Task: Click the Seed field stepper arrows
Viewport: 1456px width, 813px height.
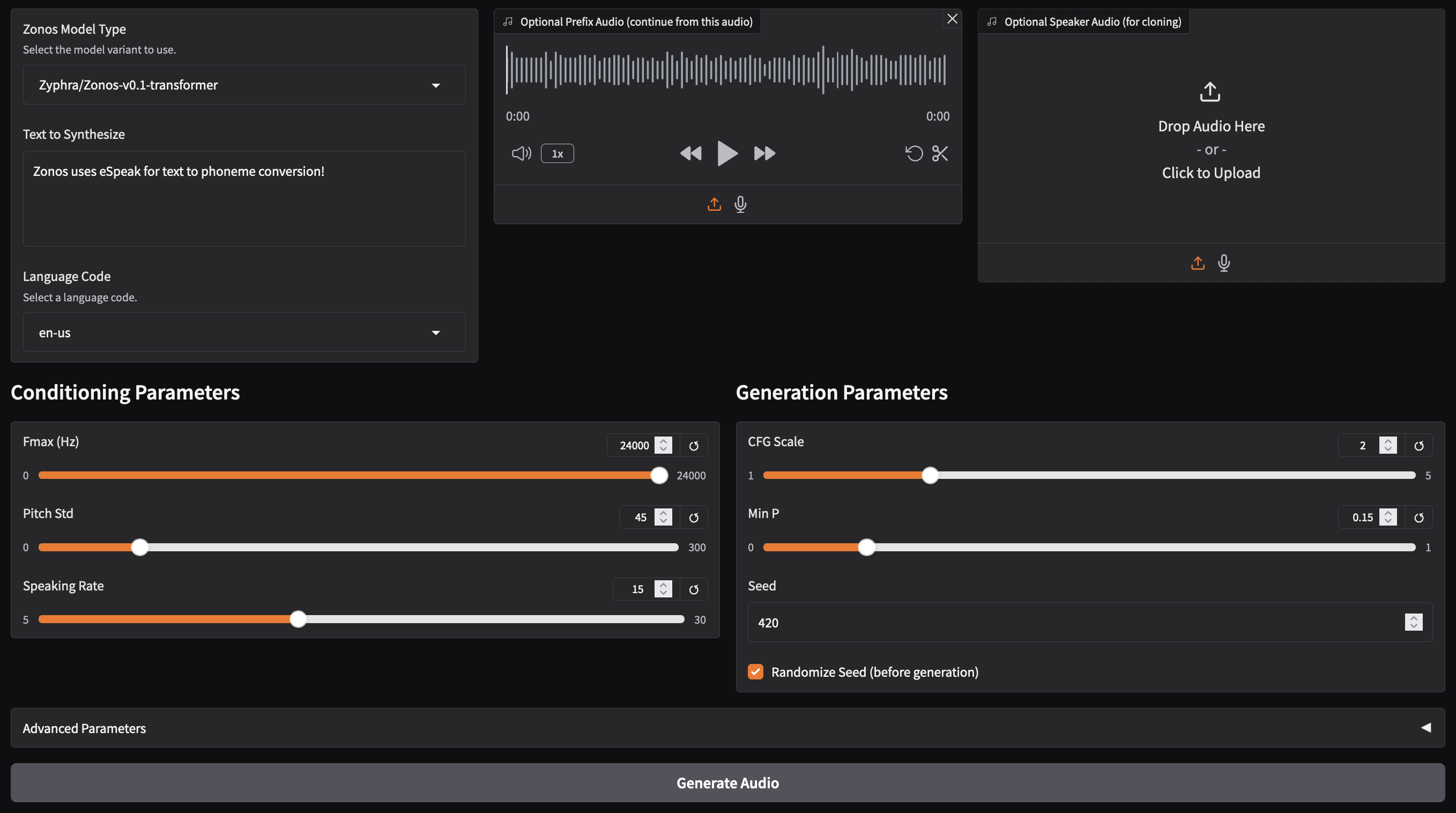Action: click(x=1414, y=623)
